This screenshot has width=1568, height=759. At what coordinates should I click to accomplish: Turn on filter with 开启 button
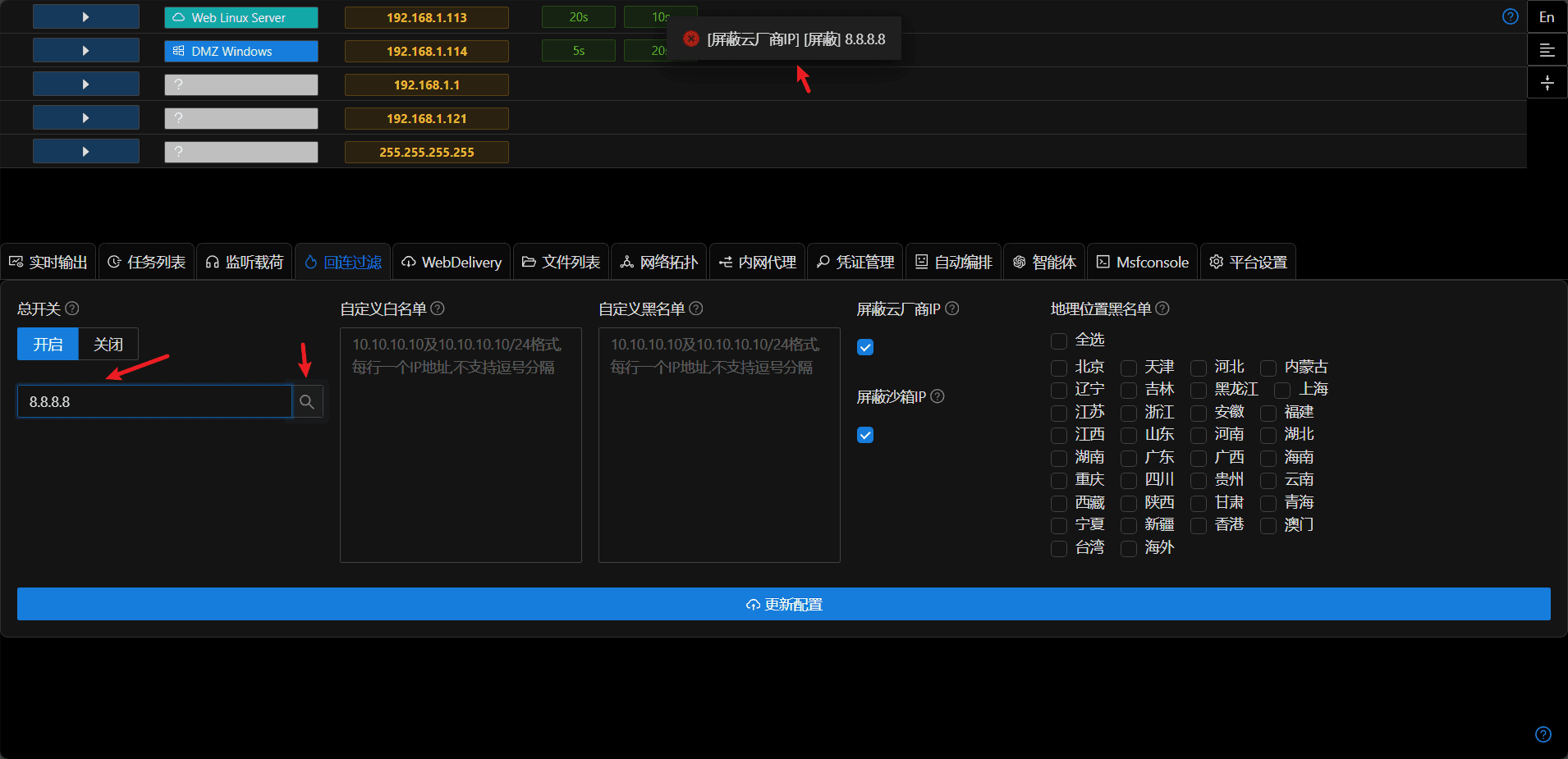coord(48,345)
